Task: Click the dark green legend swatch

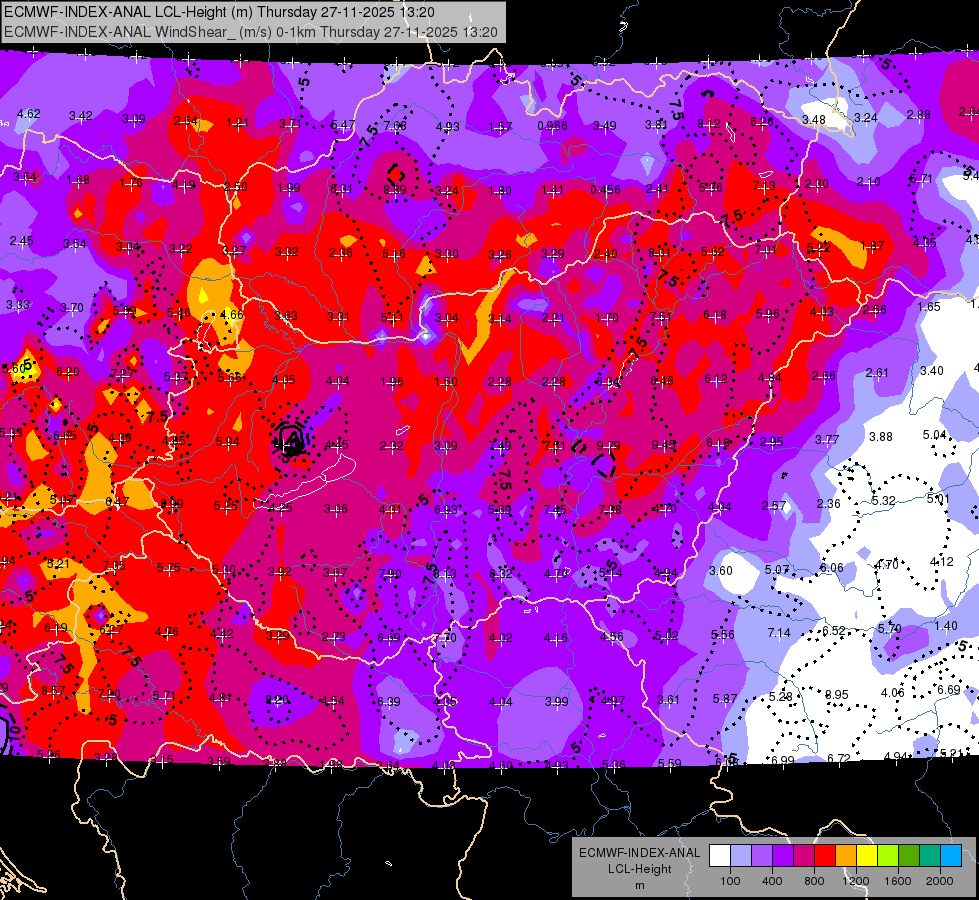Action: tap(909, 856)
